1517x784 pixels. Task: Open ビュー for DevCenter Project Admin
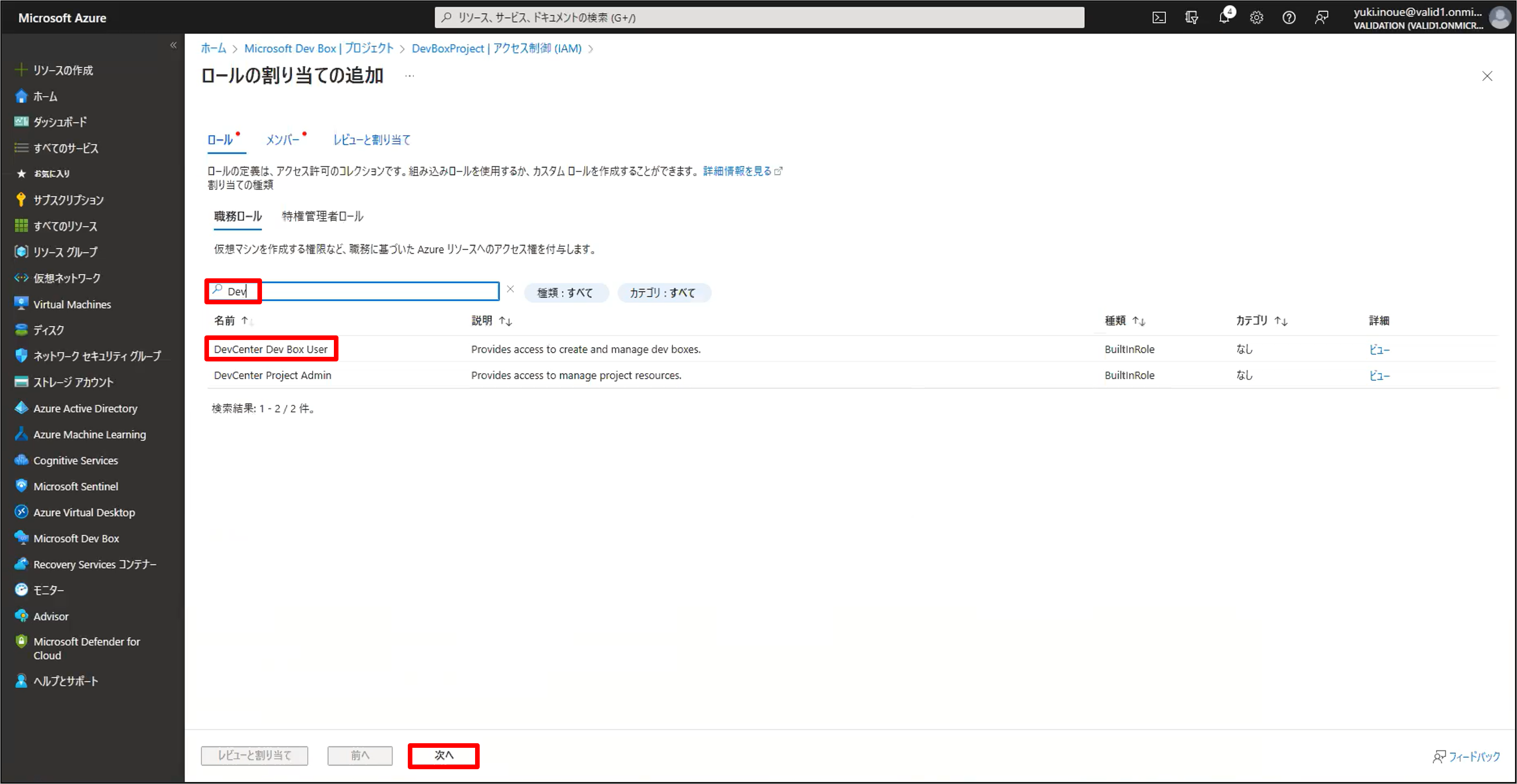pos(1379,375)
